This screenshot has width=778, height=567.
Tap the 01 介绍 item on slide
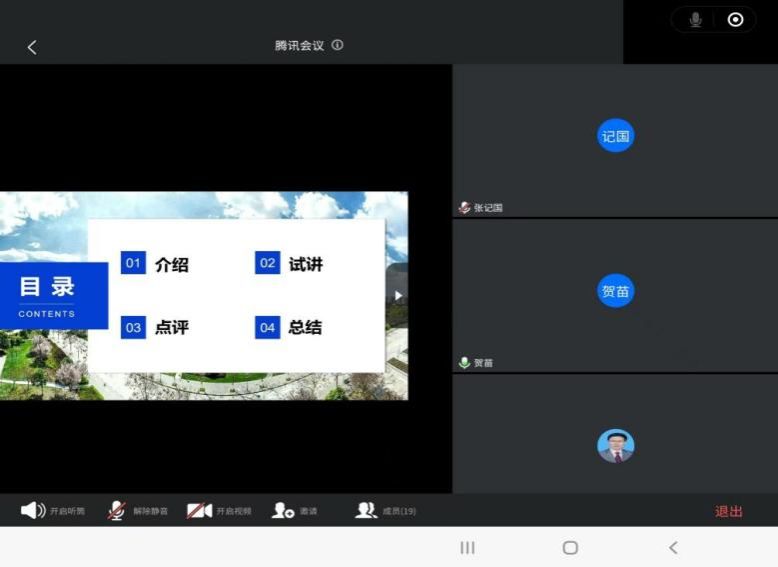point(155,264)
